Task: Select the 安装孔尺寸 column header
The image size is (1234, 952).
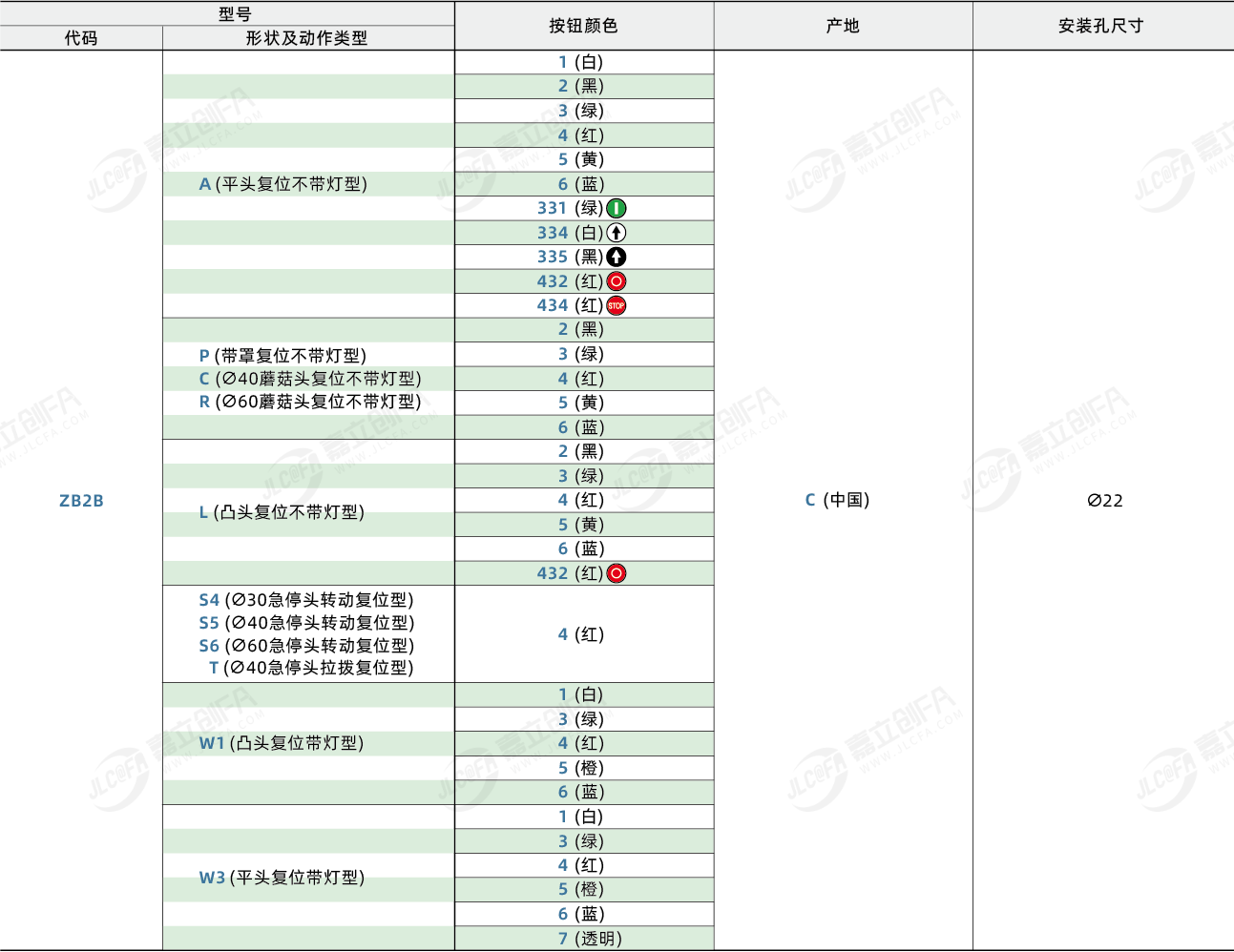Action: (1101, 26)
